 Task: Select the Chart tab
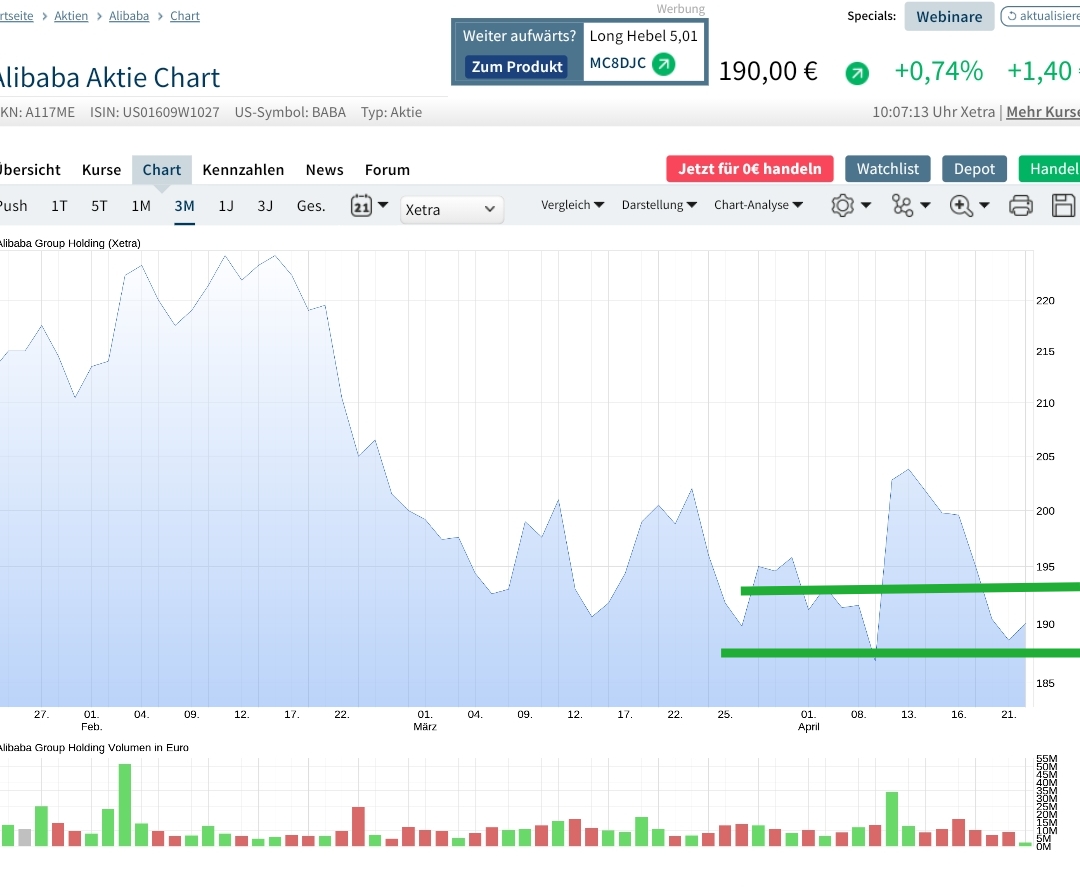[x=162, y=169]
